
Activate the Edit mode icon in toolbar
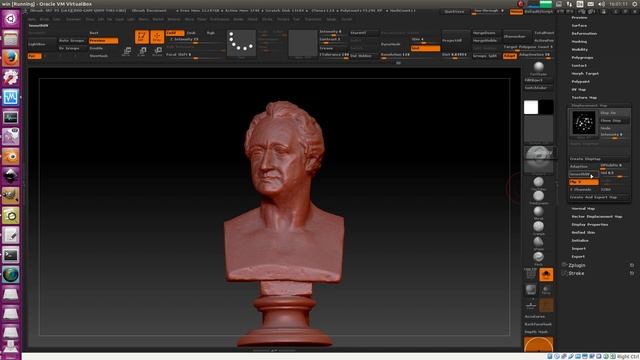142,37
